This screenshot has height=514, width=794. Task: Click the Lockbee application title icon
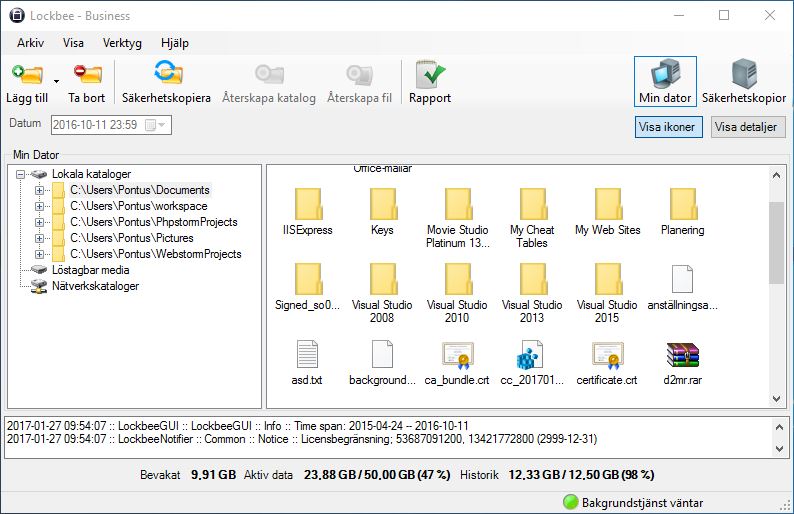(x=17, y=16)
